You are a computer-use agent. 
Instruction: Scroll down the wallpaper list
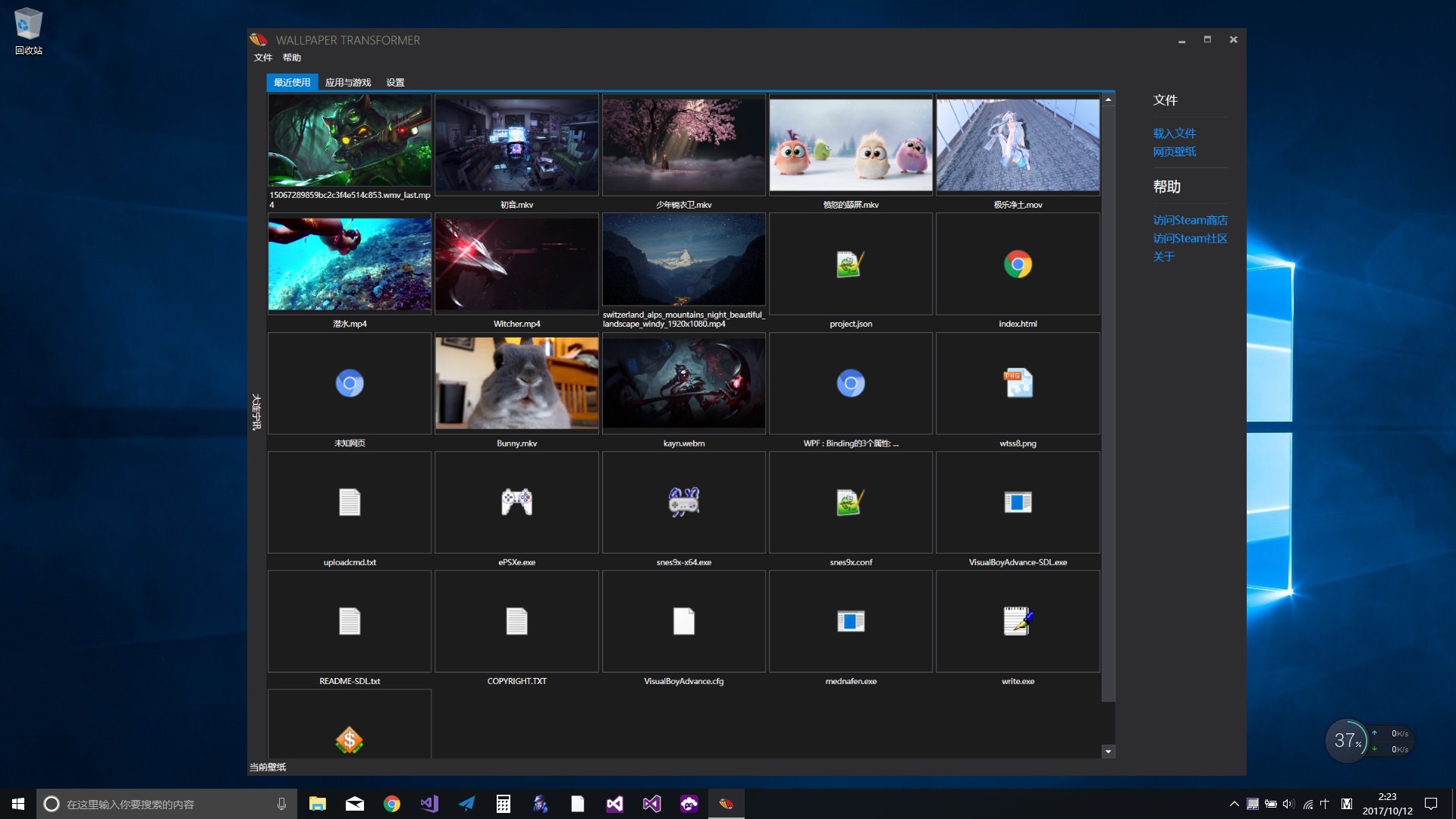pyautogui.click(x=1108, y=751)
